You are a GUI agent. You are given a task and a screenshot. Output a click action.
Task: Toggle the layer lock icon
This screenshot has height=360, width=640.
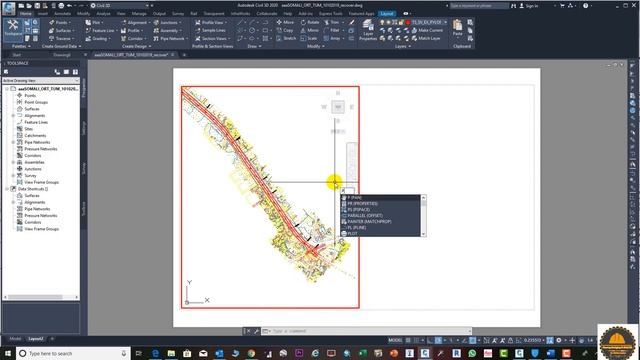coord(401,22)
